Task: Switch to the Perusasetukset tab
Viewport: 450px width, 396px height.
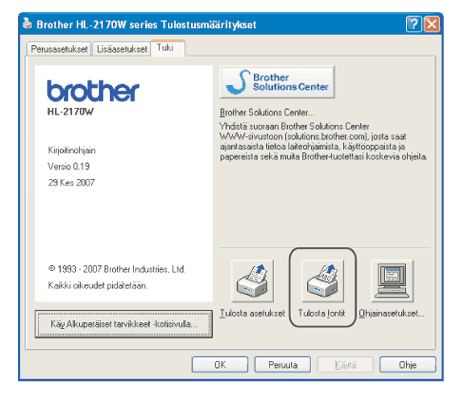Action: (x=59, y=49)
